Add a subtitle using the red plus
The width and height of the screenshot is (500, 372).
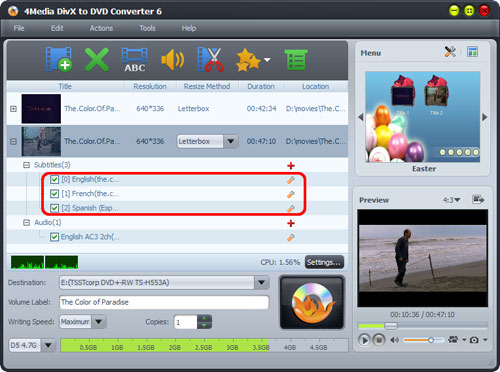(291, 166)
